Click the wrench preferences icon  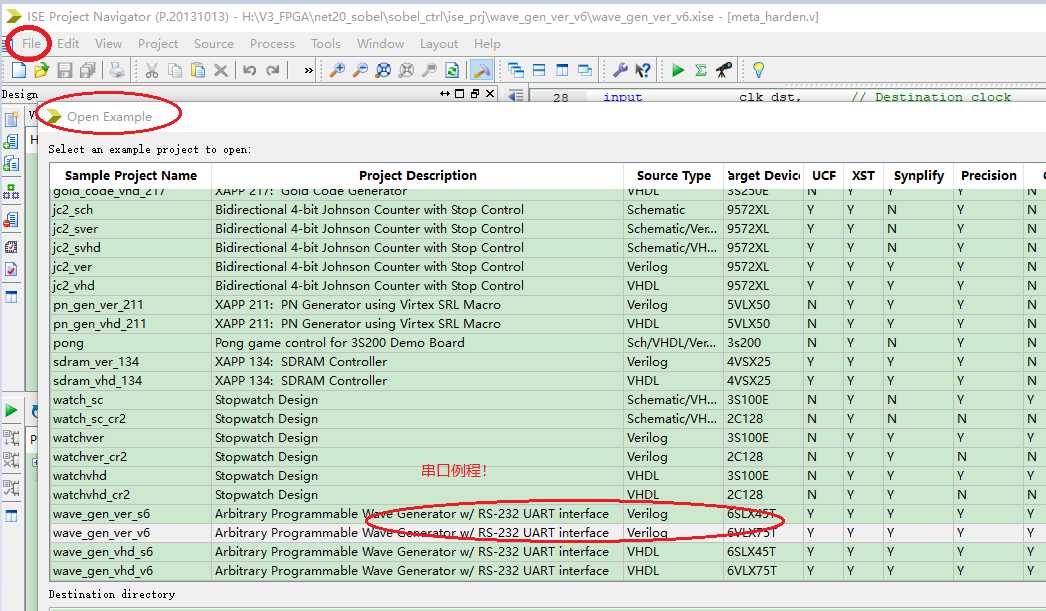click(x=620, y=70)
